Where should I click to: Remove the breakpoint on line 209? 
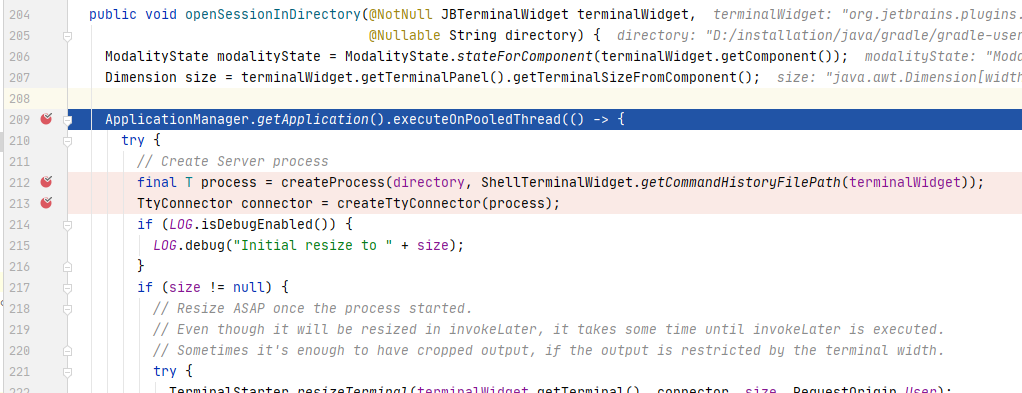(x=46, y=119)
